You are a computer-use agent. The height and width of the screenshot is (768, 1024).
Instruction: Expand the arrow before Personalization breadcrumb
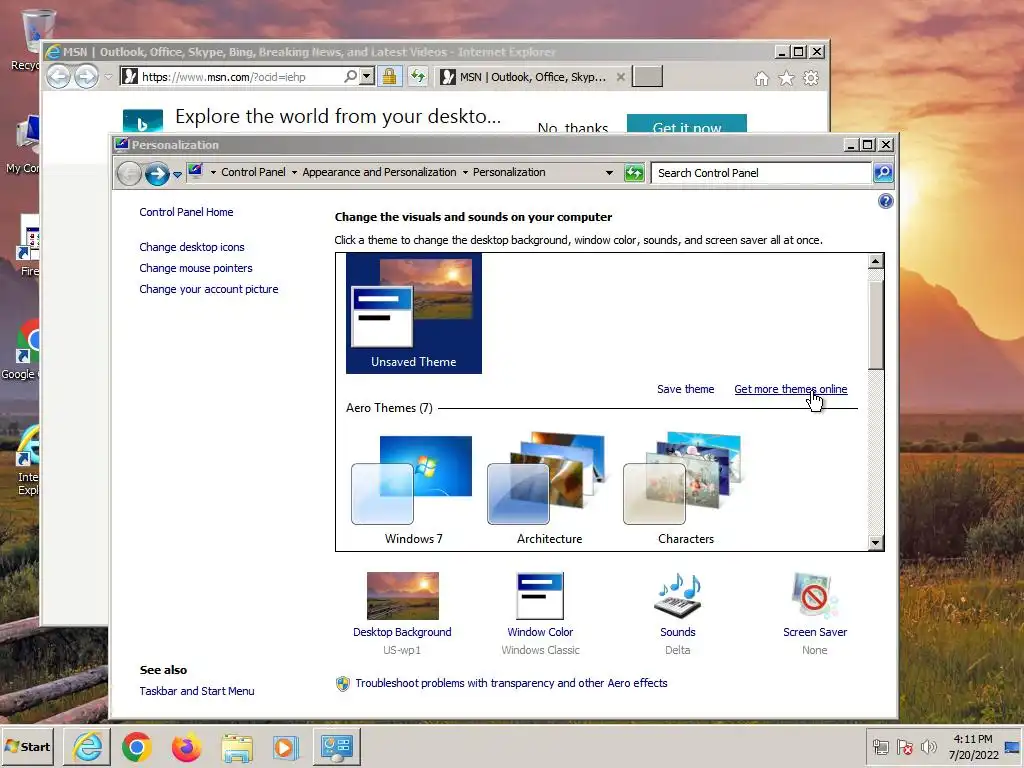coord(465,172)
